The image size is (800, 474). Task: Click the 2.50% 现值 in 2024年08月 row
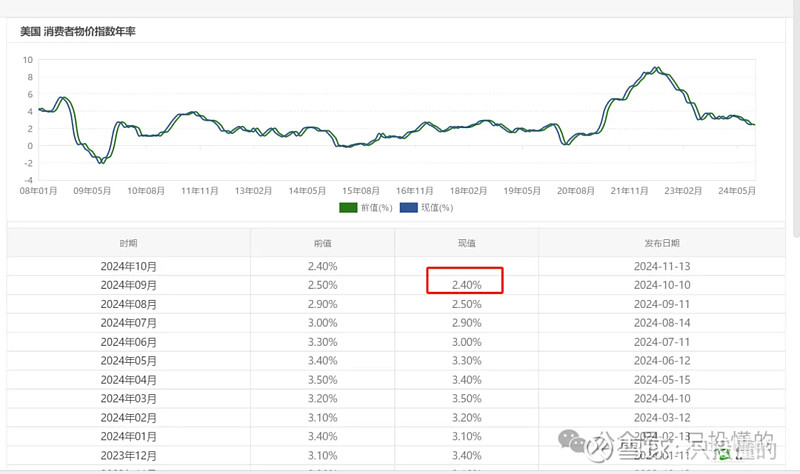(466, 304)
